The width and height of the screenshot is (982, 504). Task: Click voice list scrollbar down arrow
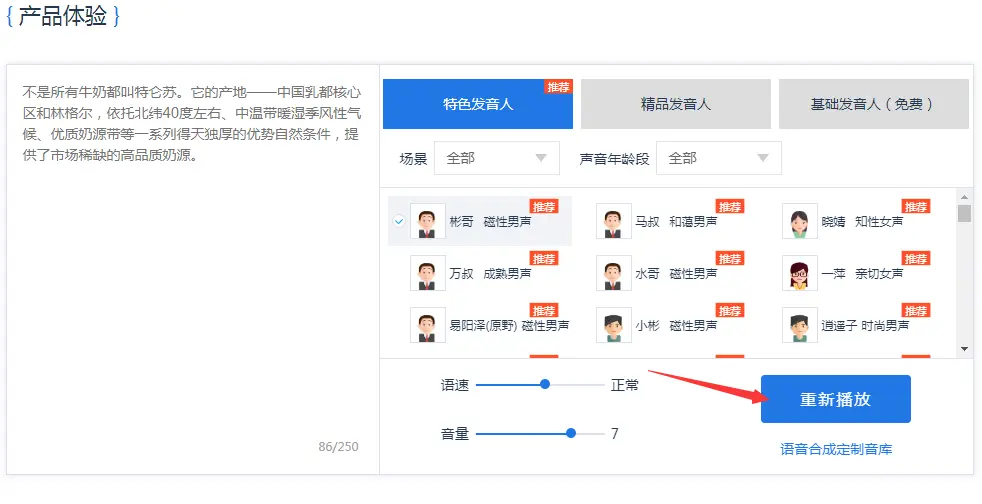[x=964, y=349]
